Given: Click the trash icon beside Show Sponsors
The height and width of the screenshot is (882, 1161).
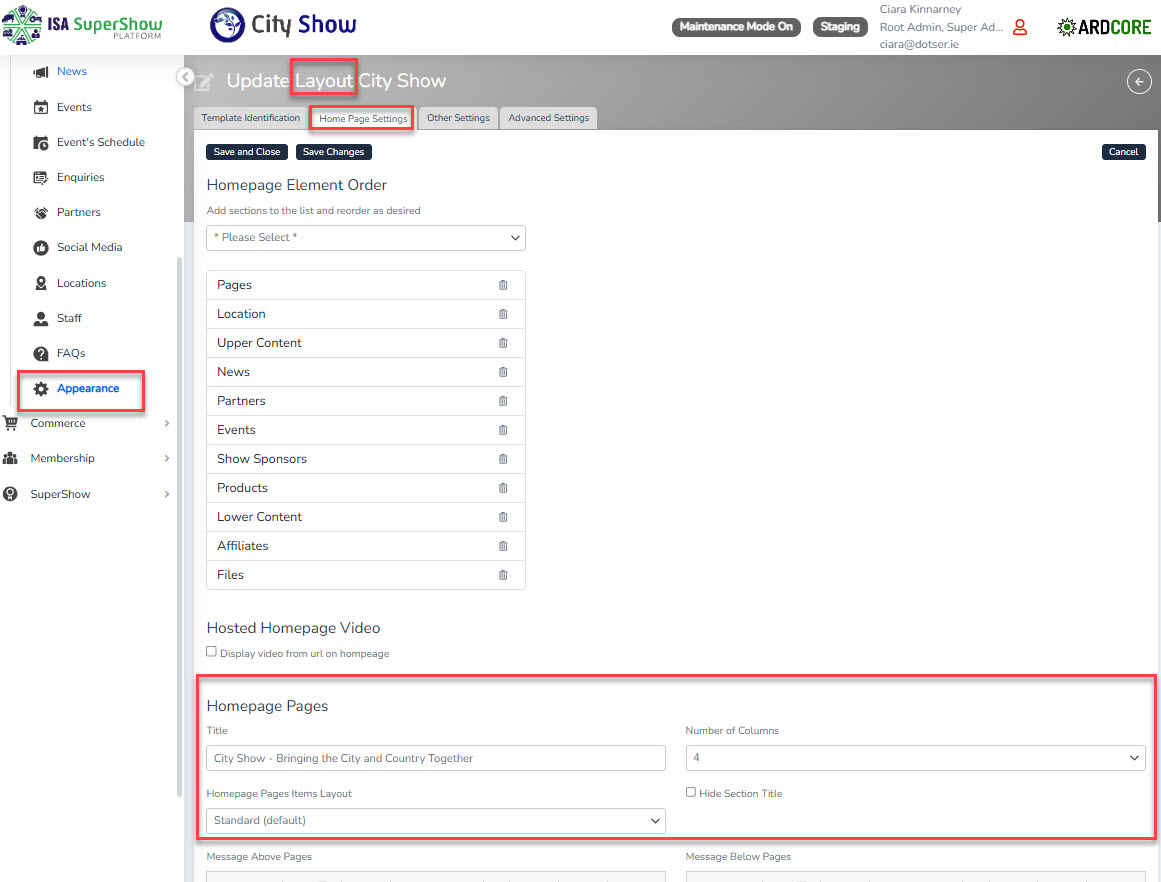Looking at the screenshot, I should 503,459.
